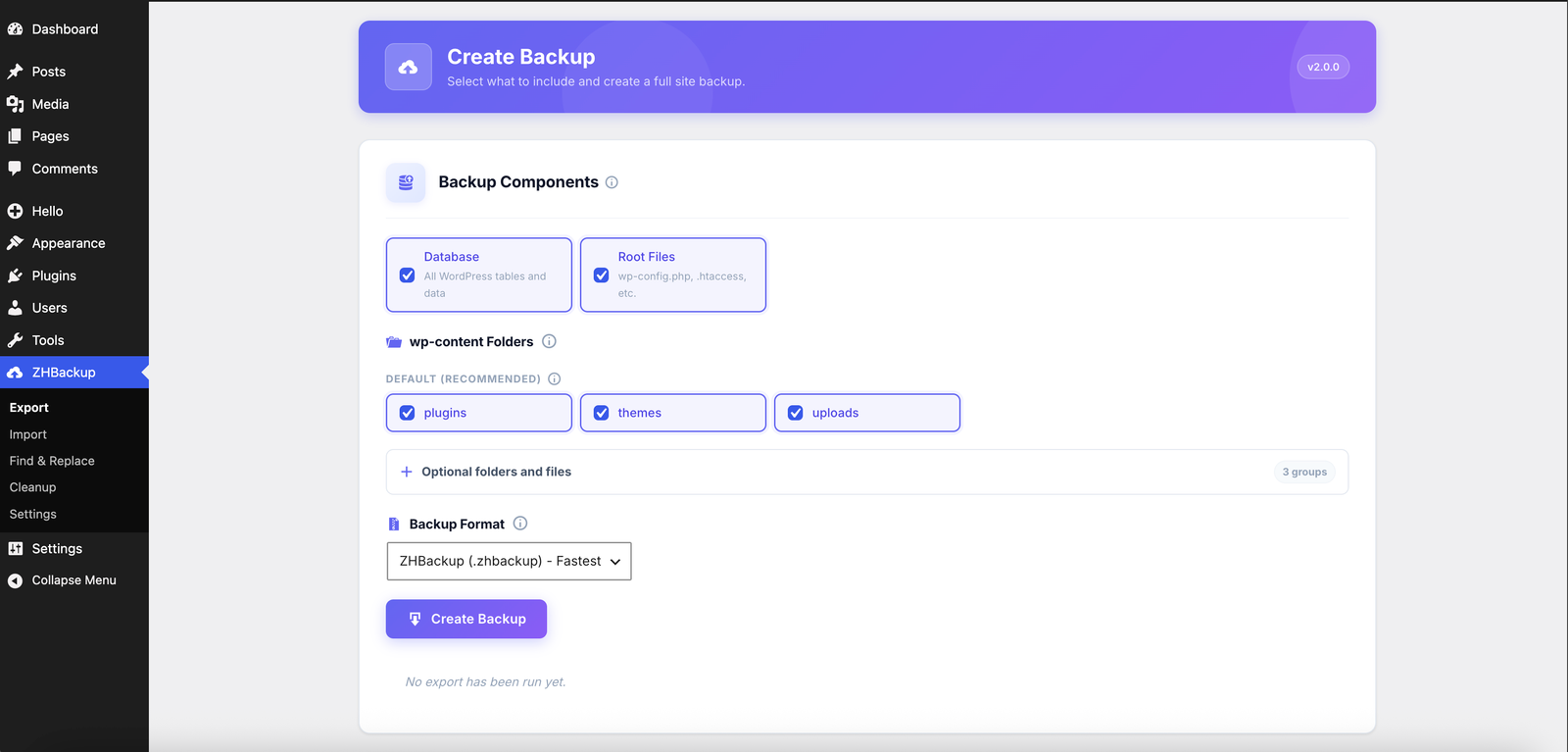Open Dashboard menu item
Screen dimensions: 1568x752
[74, 29]
